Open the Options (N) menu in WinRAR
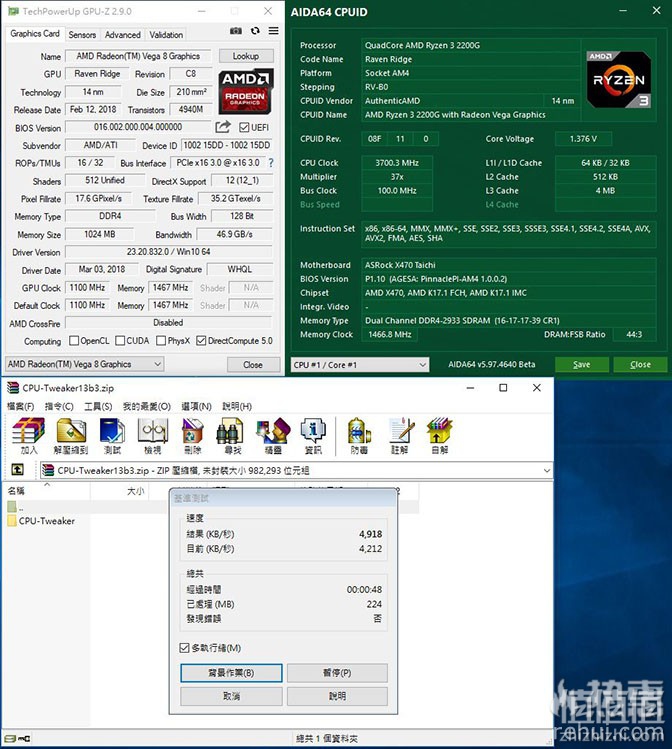Screen dimensions: 672x749 point(196,407)
